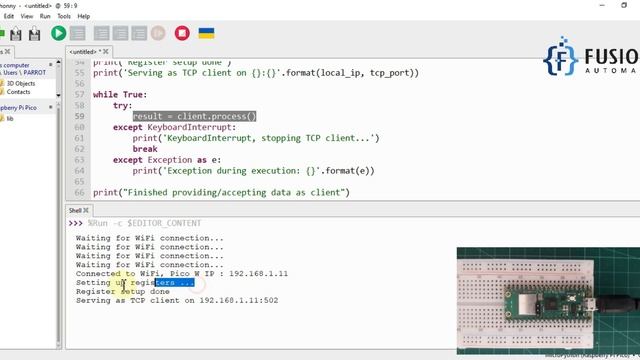Close the <untitled> editor tab
Viewport: 640px width, 360px height.
click(x=106, y=51)
